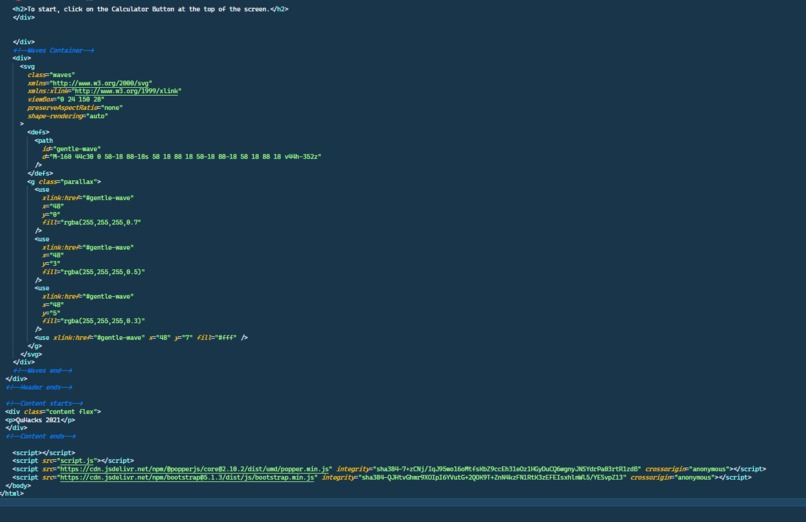This screenshot has height=522, width=806.
Task: Click the y="3" attribute line
Action: point(51,264)
